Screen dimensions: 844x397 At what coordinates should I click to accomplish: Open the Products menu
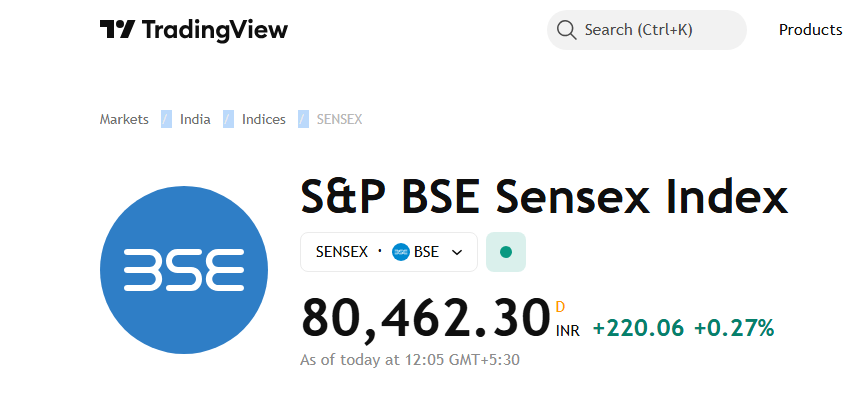pos(811,30)
